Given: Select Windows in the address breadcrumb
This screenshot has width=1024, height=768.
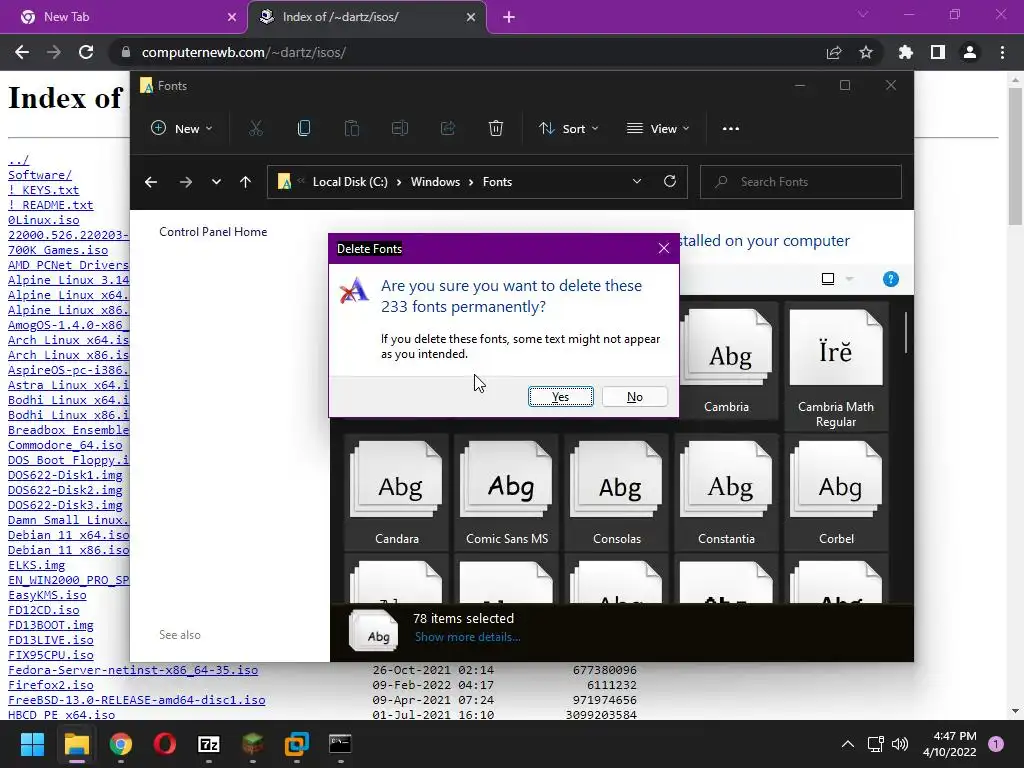Looking at the screenshot, I should click(x=435, y=182).
